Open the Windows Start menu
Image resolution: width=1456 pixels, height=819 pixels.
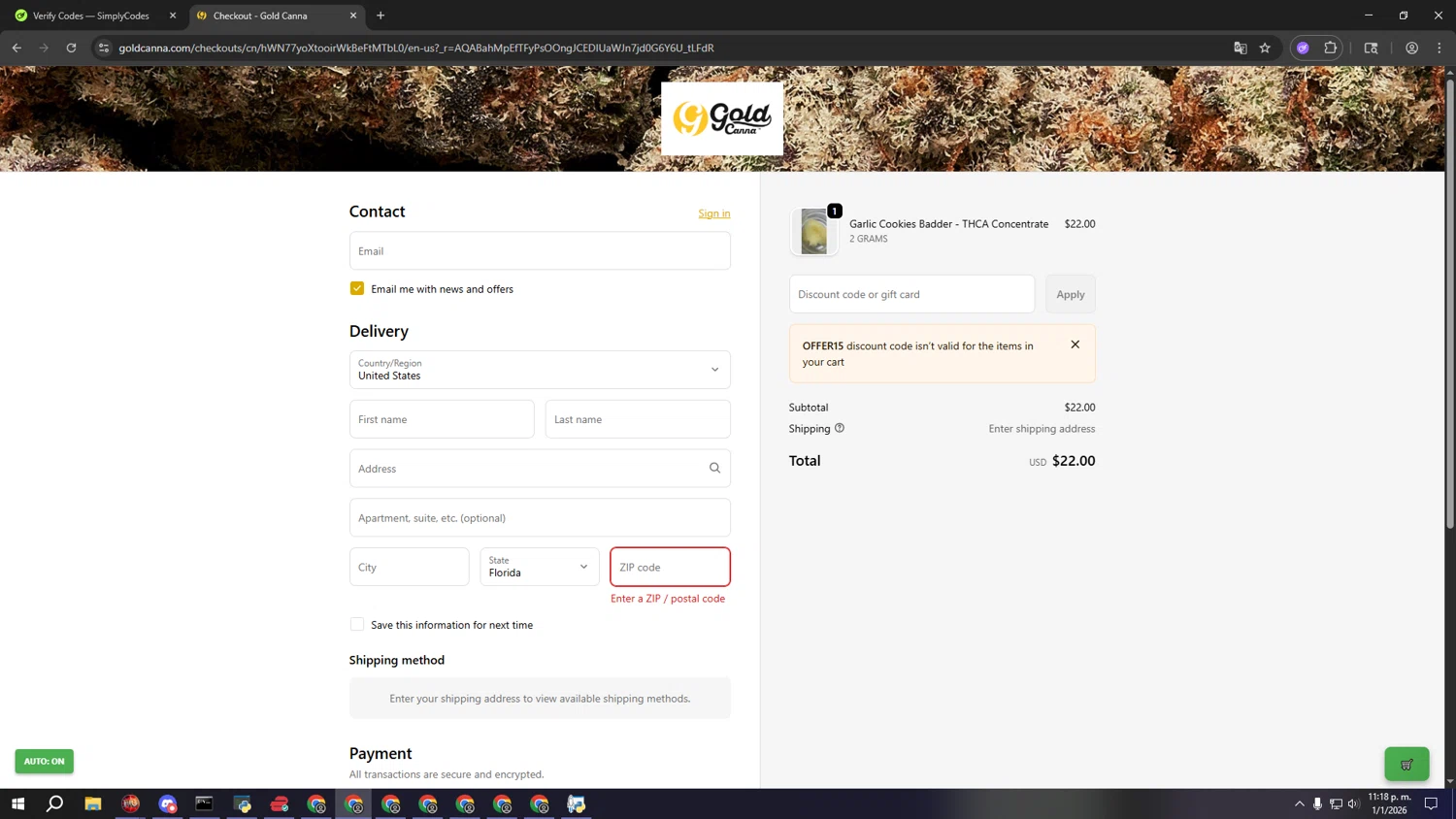click(17, 803)
